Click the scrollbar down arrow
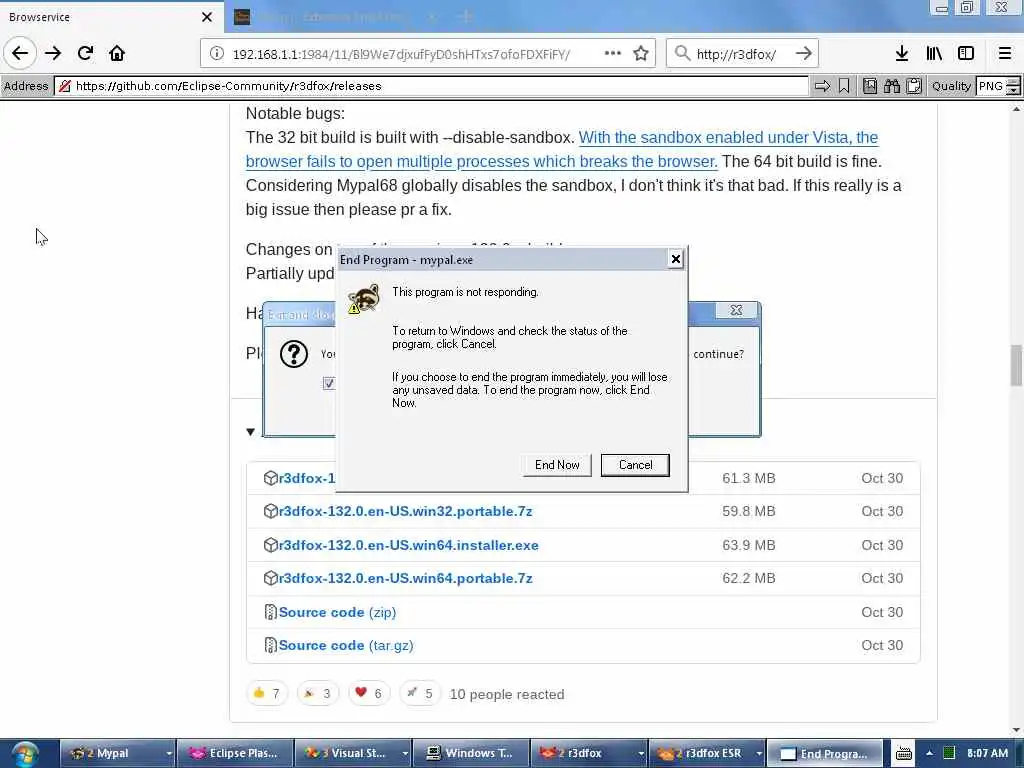 click(1016, 730)
